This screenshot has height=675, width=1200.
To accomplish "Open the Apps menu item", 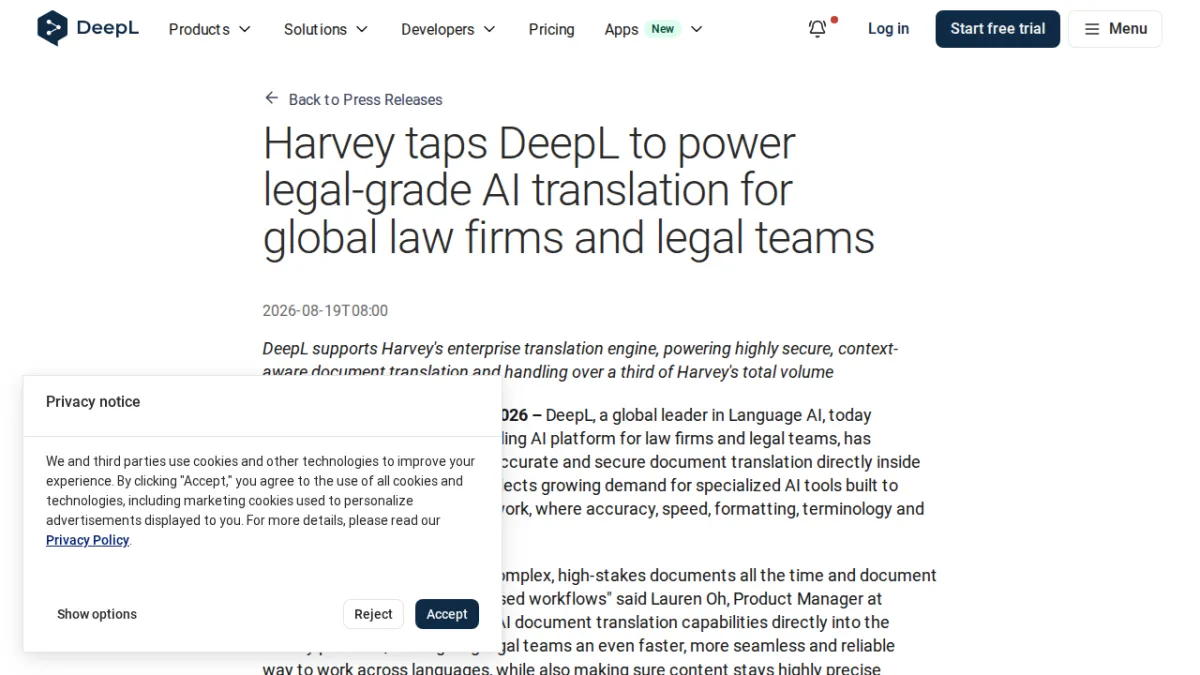I will click(x=621, y=29).
